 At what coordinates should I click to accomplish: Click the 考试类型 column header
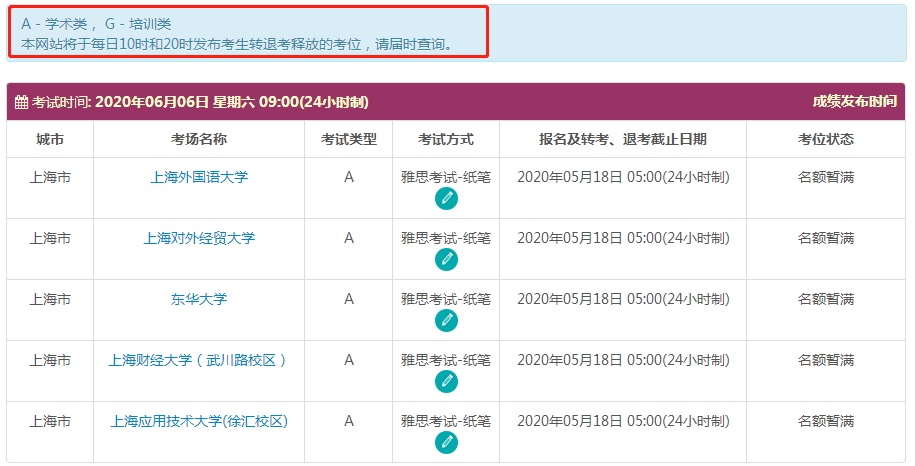(348, 139)
